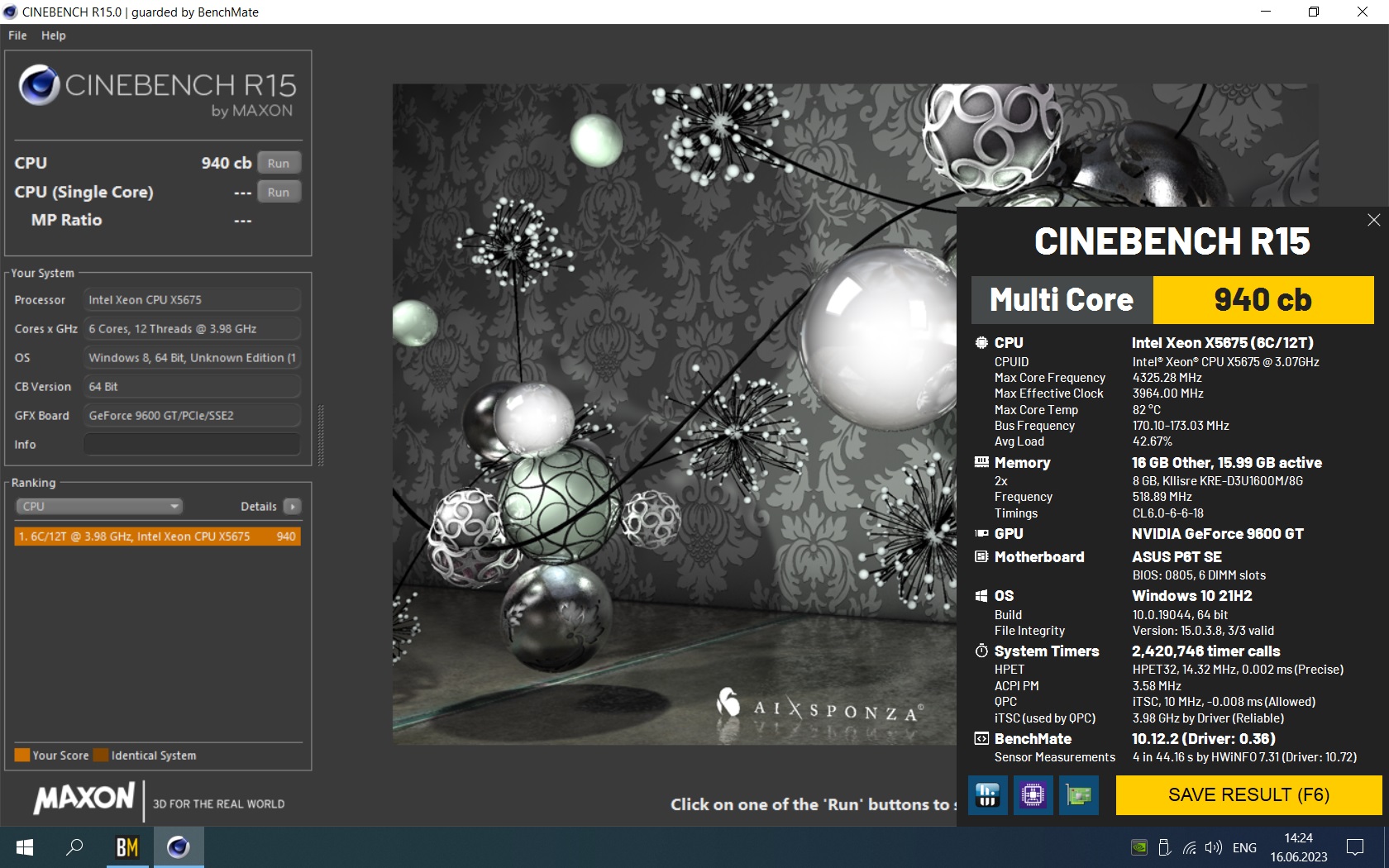Click the BenchMate section icon
The image size is (1389, 868).
[x=981, y=738]
